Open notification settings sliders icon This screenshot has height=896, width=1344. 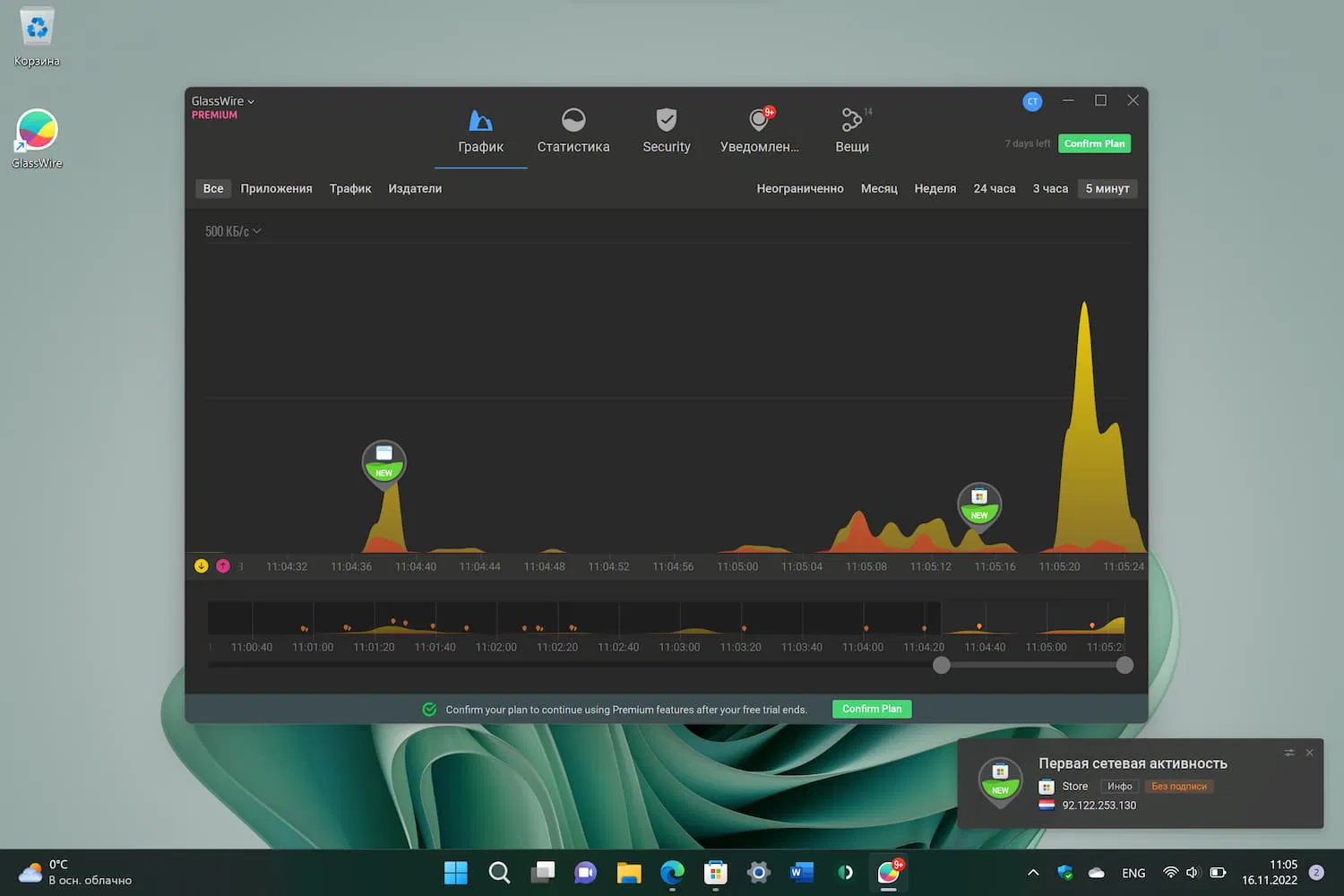tap(1289, 753)
